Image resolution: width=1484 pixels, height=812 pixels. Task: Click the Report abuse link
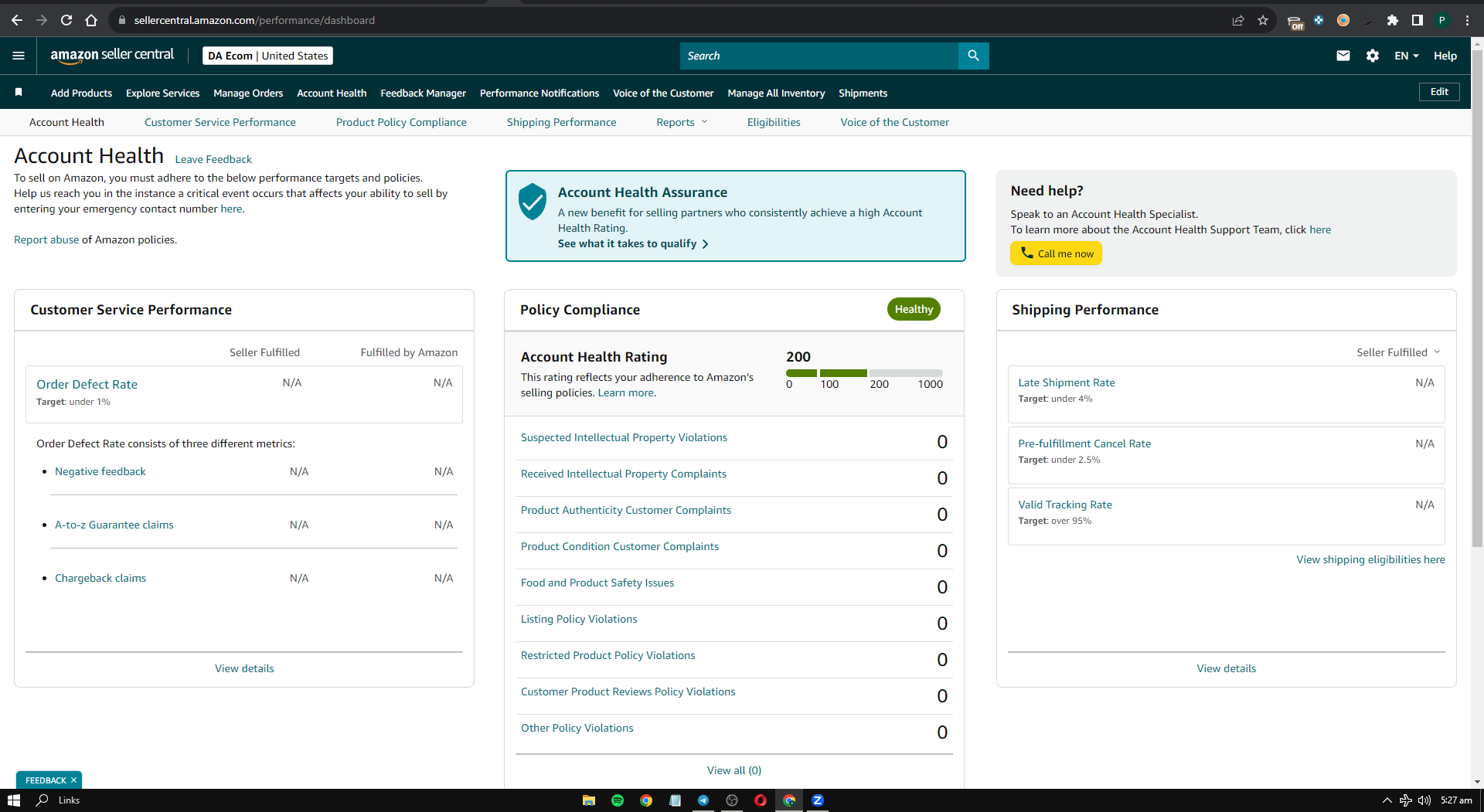[46, 240]
